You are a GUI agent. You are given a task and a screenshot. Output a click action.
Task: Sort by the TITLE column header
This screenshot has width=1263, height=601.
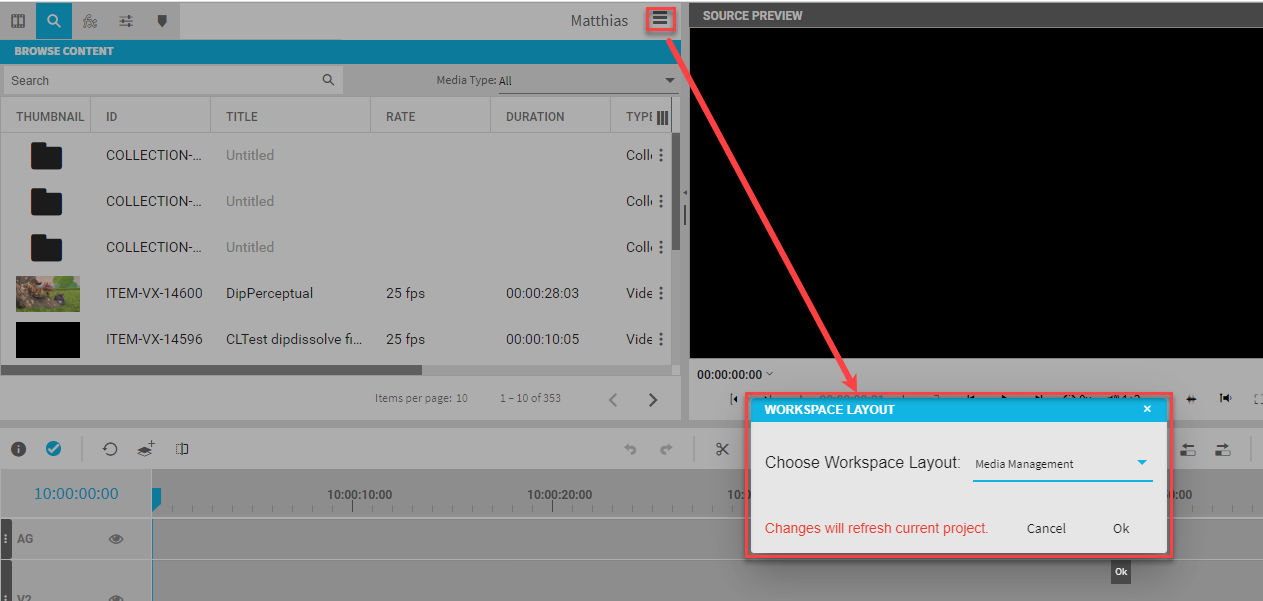(x=242, y=117)
